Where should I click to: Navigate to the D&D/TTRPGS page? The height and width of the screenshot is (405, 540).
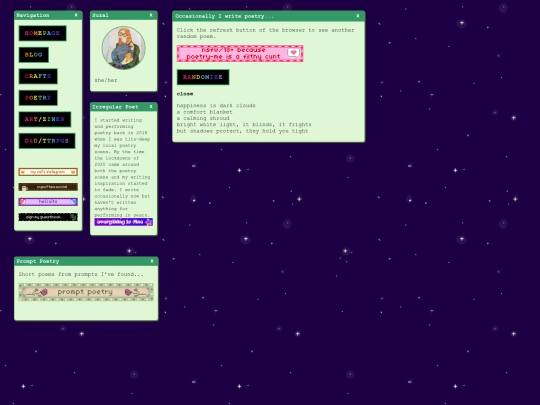click(x=47, y=141)
